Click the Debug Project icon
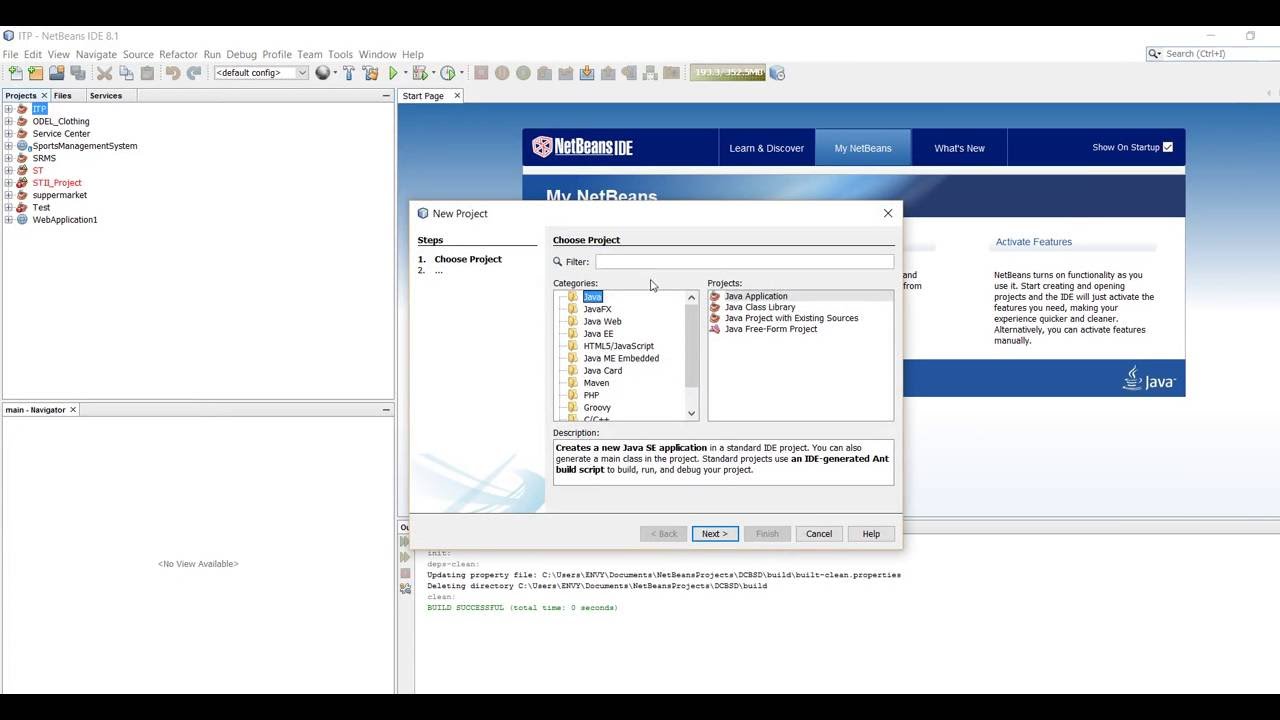This screenshot has width=1280, height=720. (420, 73)
